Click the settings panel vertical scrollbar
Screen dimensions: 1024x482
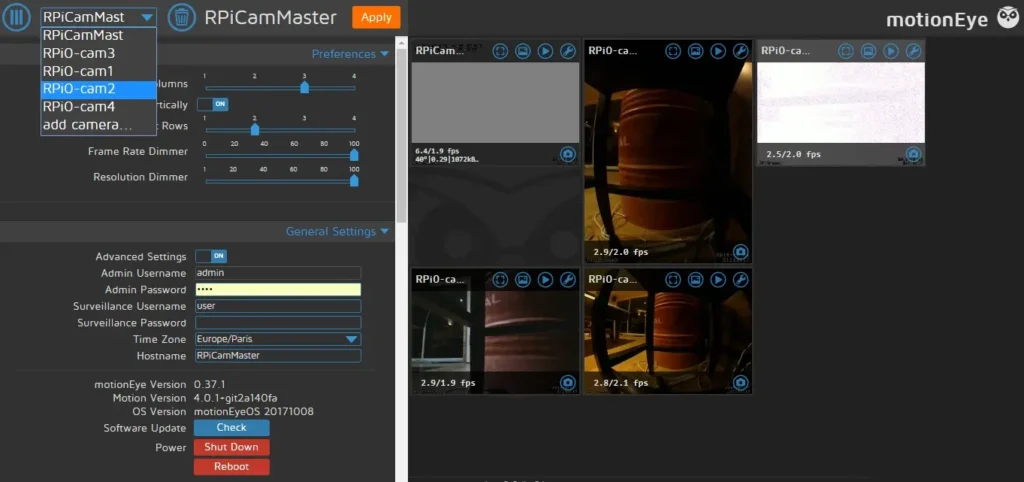(402, 134)
